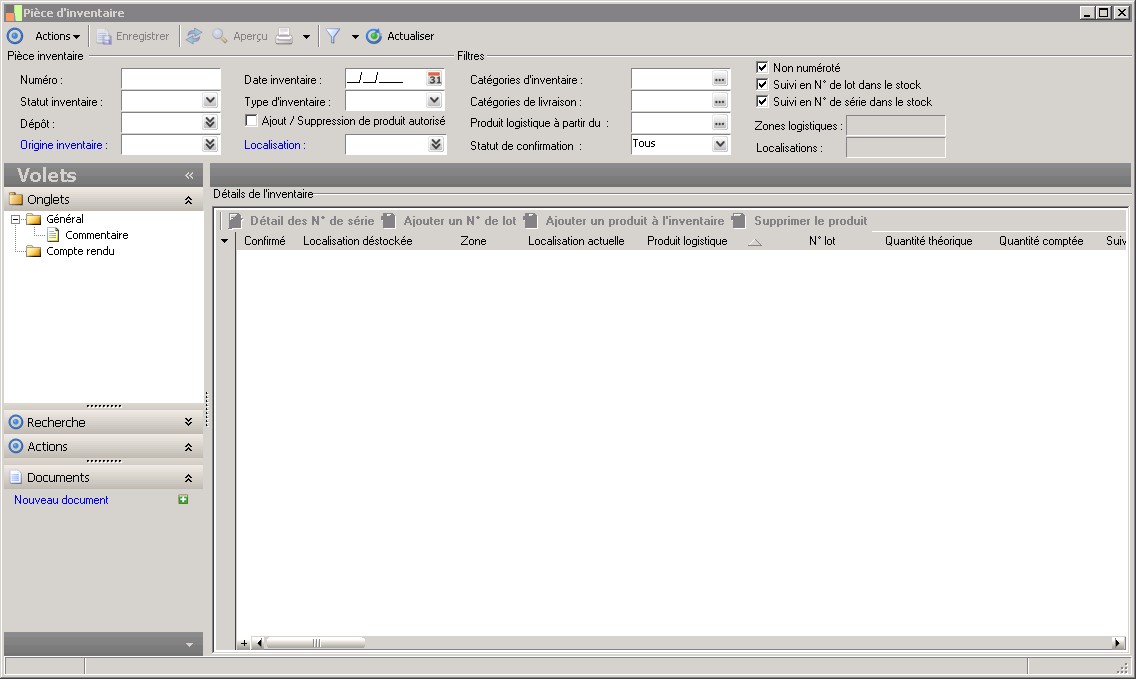Click the Aperçu magnifier icon
1136x679 pixels.
coord(220,36)
